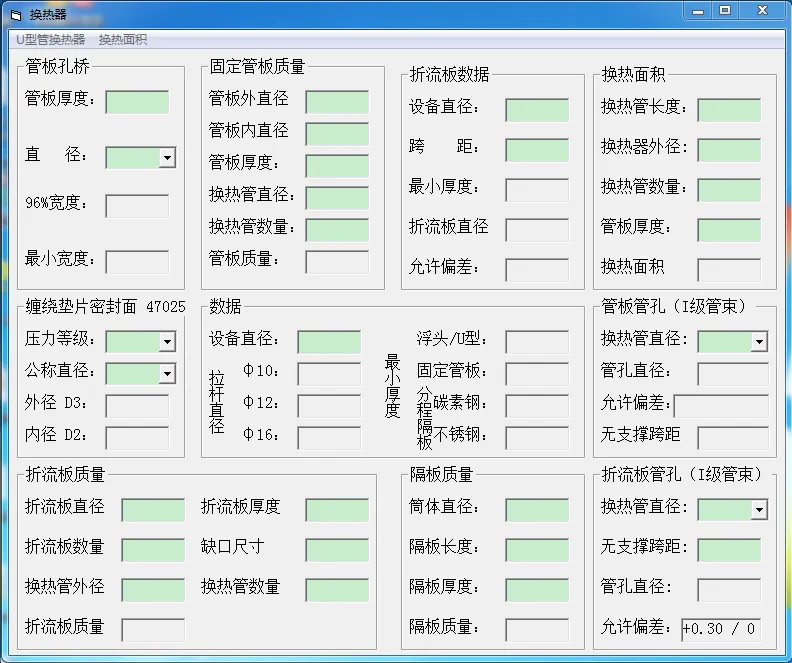Expand the 直径 dropdown in 管板孔桥
This screenshot has height=663, width=792.
point(166,158)
